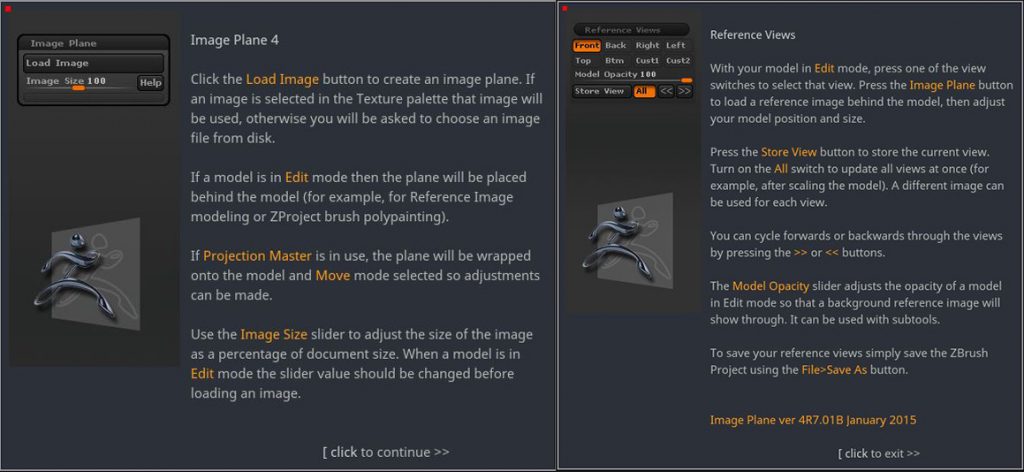Collapse the Reference Views panel header
Image resolution: width=1024 pixels, height=472 pixels.
click(631, 30)
